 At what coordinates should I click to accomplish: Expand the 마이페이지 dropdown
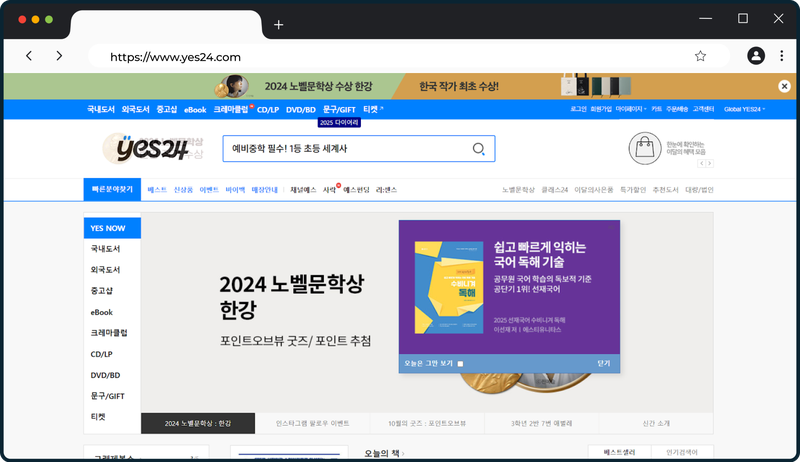point(631,109)
